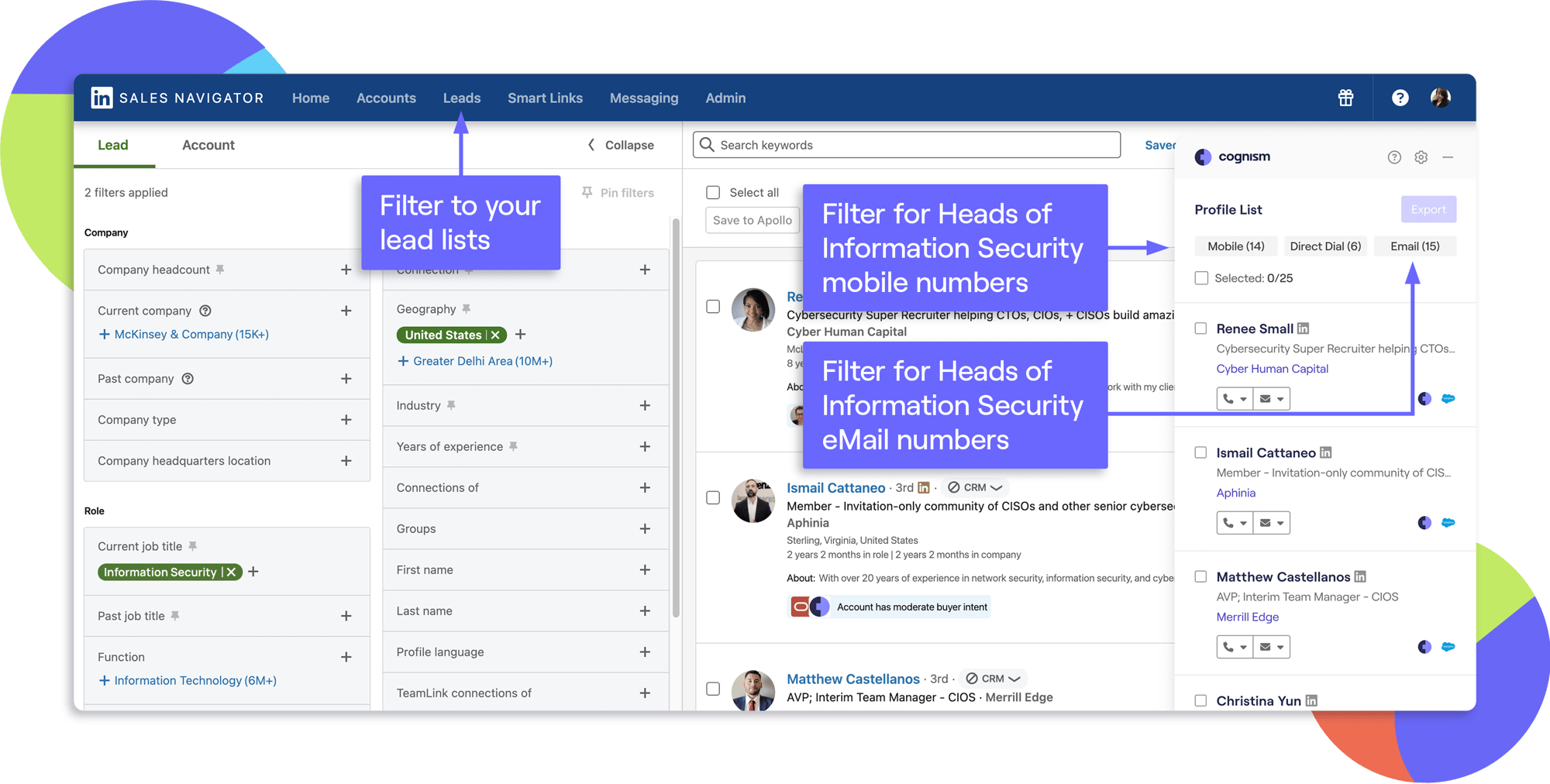Click Cognism icon for Ismail Cattaneo

click(1424, 522)
